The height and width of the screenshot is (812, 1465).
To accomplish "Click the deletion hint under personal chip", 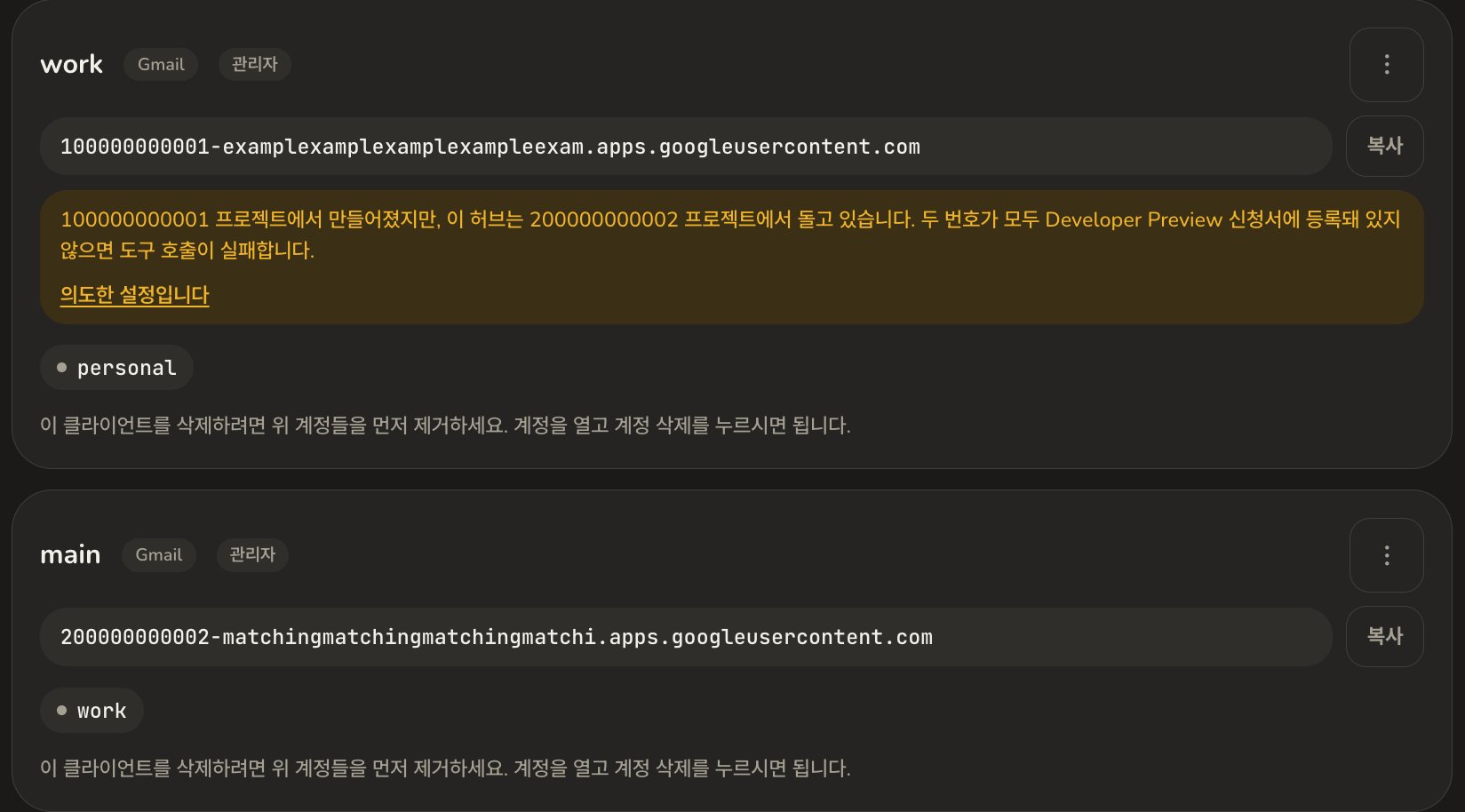I will coord(445,426).
